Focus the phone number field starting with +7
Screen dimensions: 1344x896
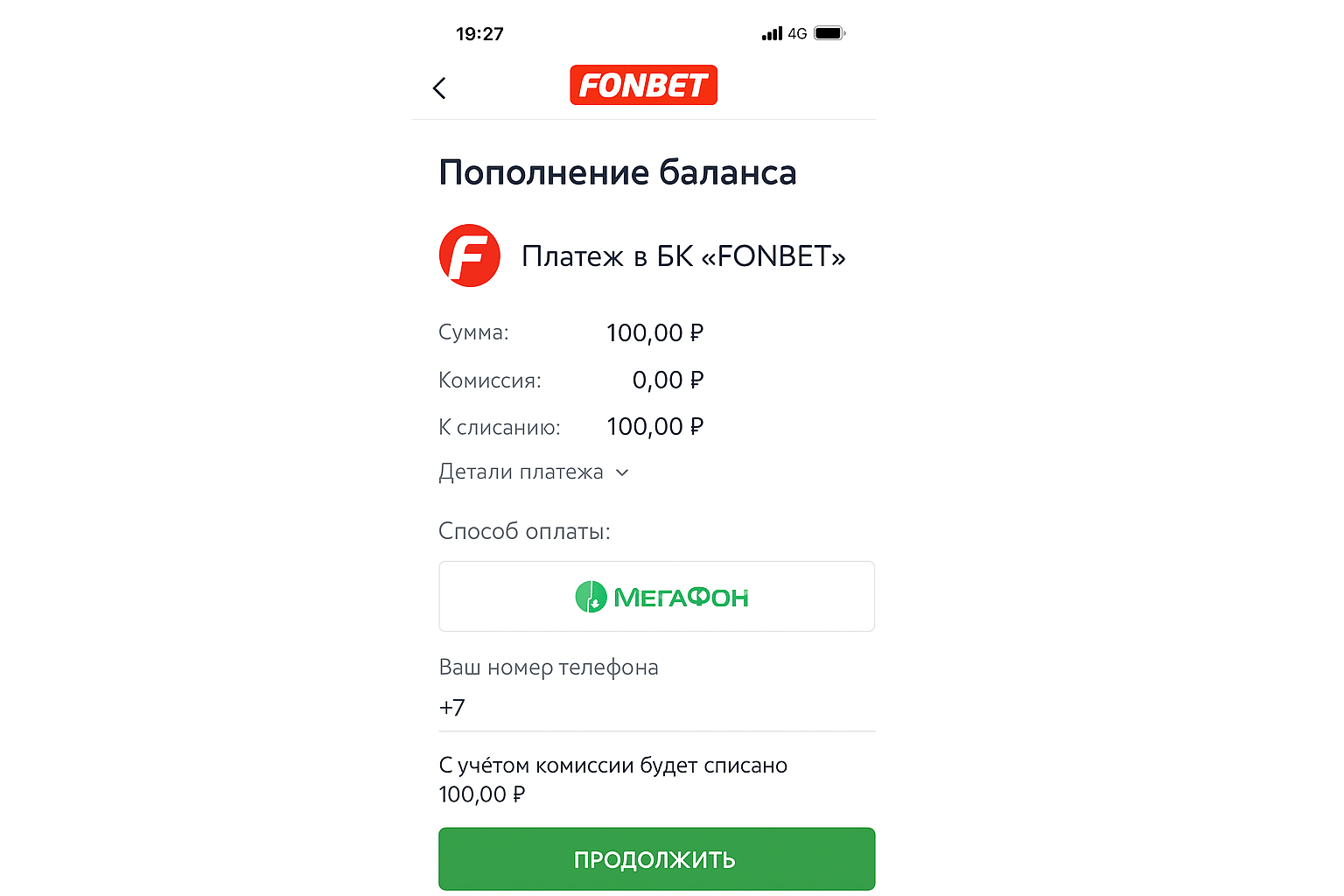pos(656,707)
